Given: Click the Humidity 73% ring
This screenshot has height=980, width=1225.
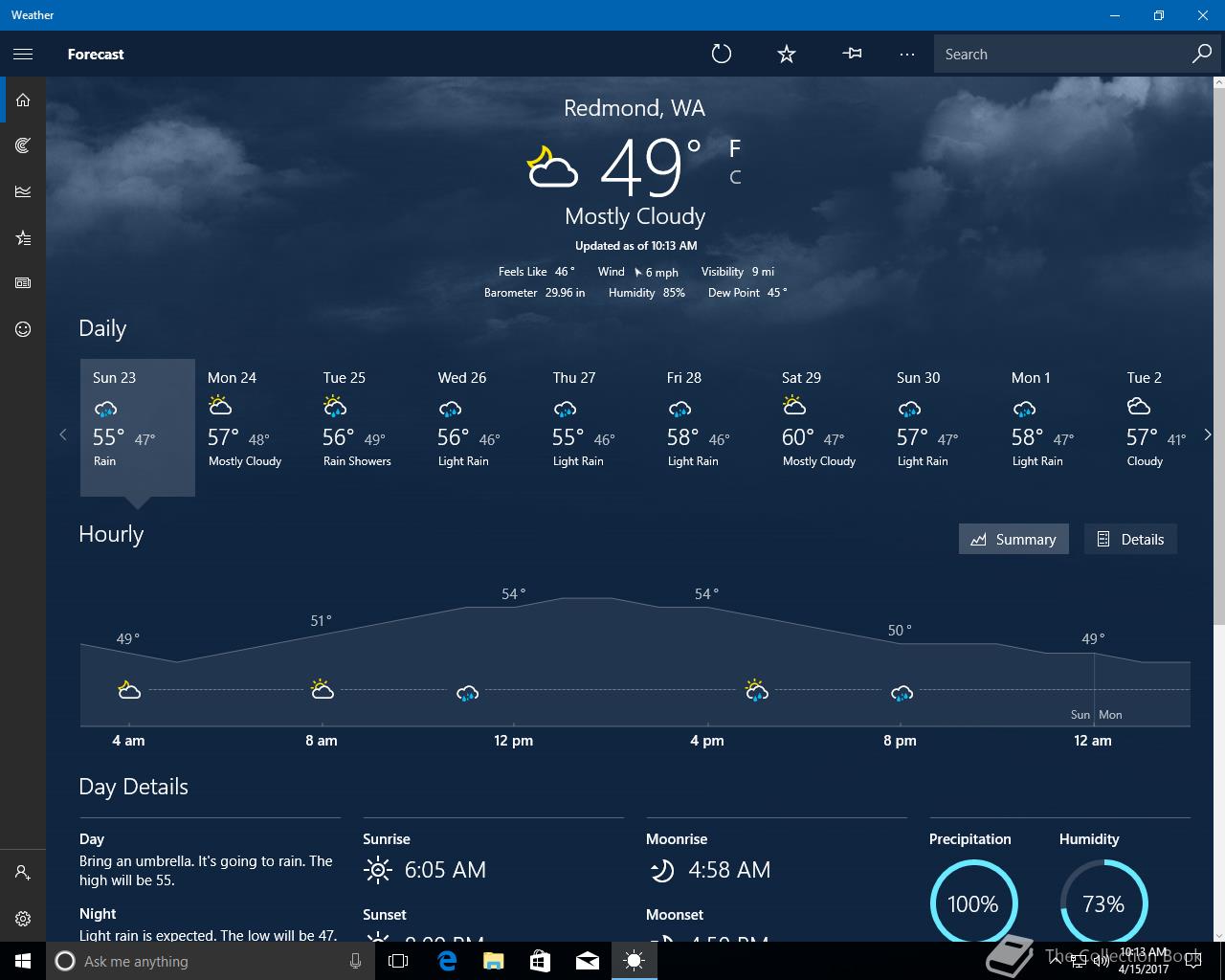Looking at the screenshot, I should [1103, 903].
